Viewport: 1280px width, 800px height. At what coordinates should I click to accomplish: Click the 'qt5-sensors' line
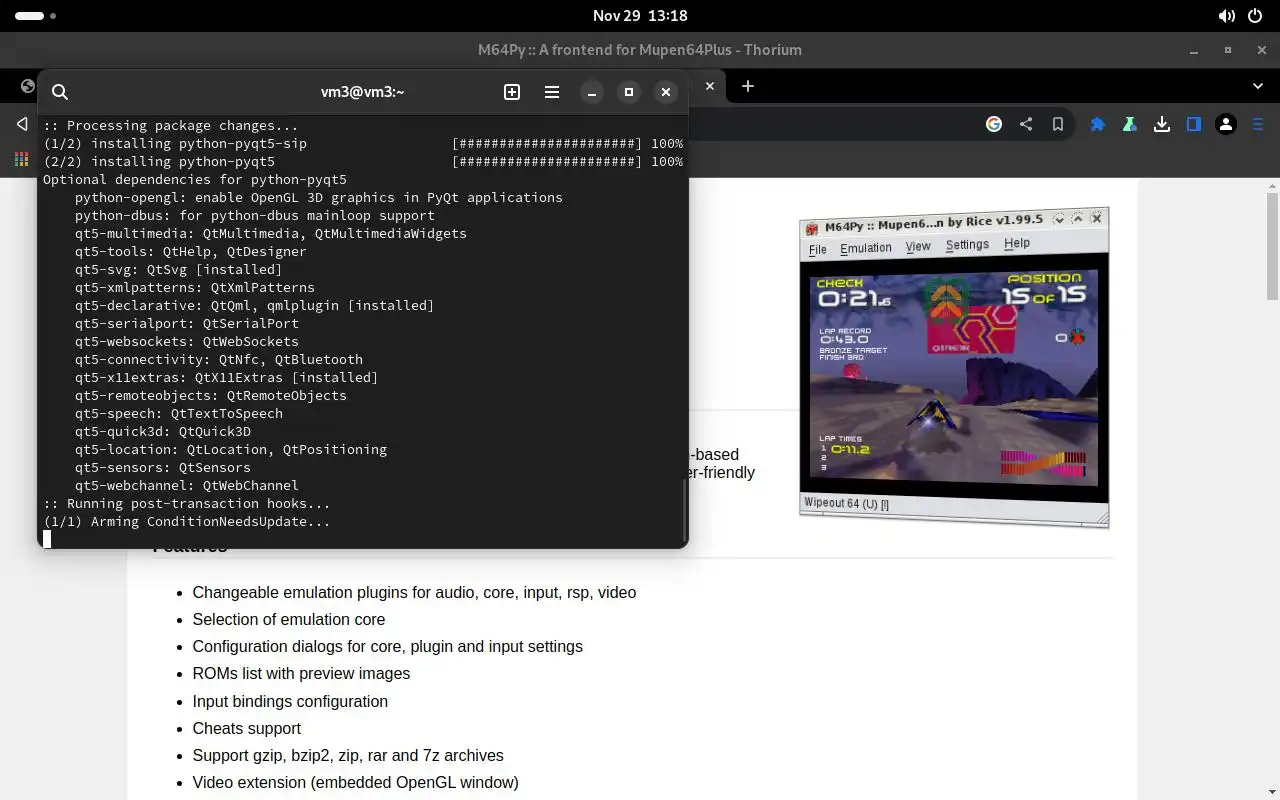tap(163, 467)
